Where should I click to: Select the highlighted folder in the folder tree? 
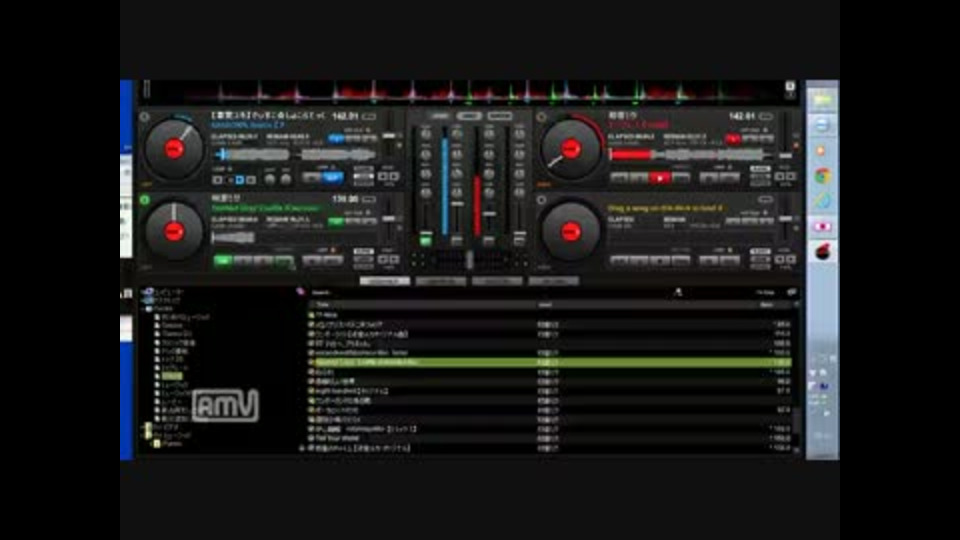pyautogui.click(x=172, y=376)
